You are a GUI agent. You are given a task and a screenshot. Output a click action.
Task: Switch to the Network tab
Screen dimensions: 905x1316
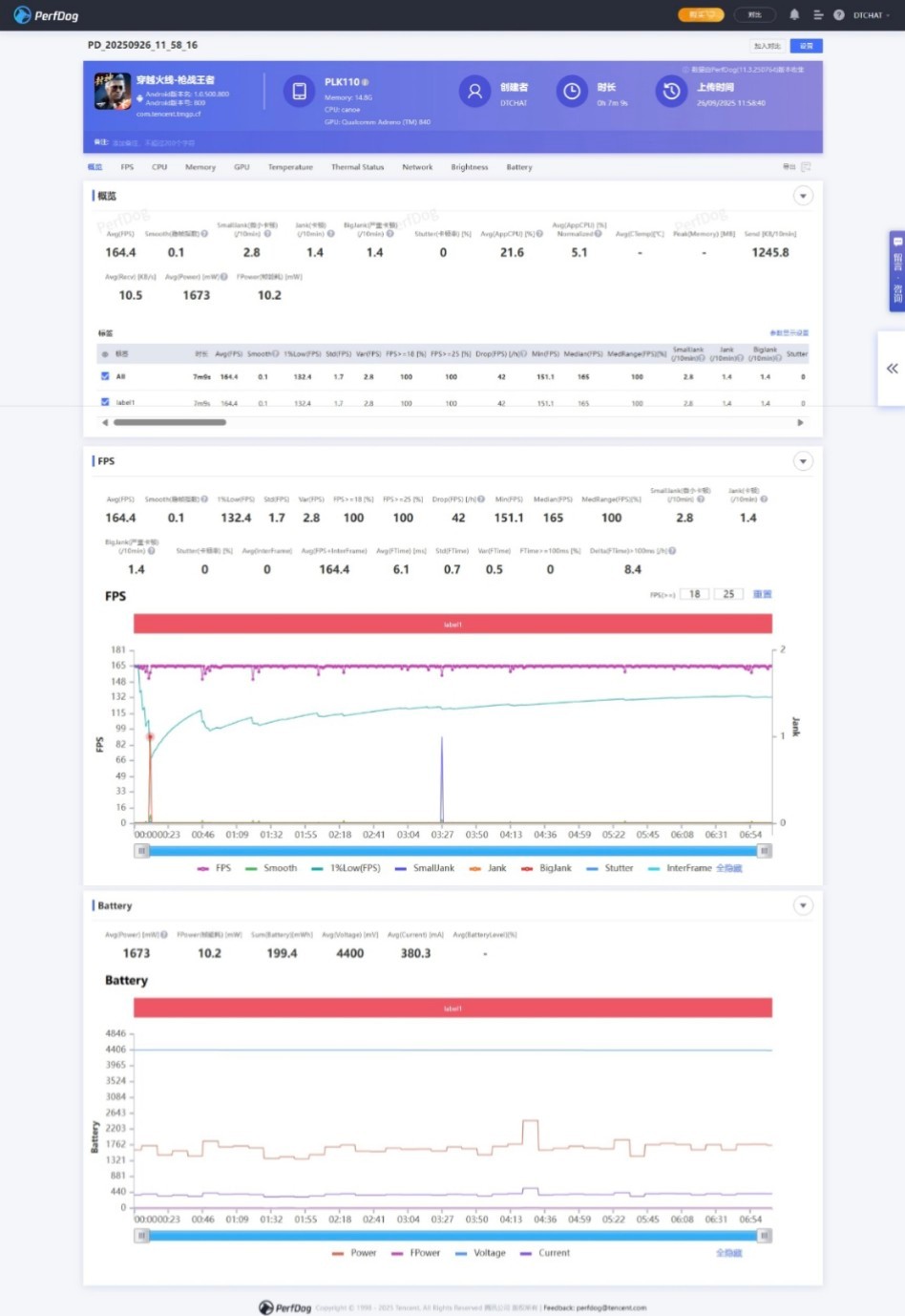[x=417, y=167]
